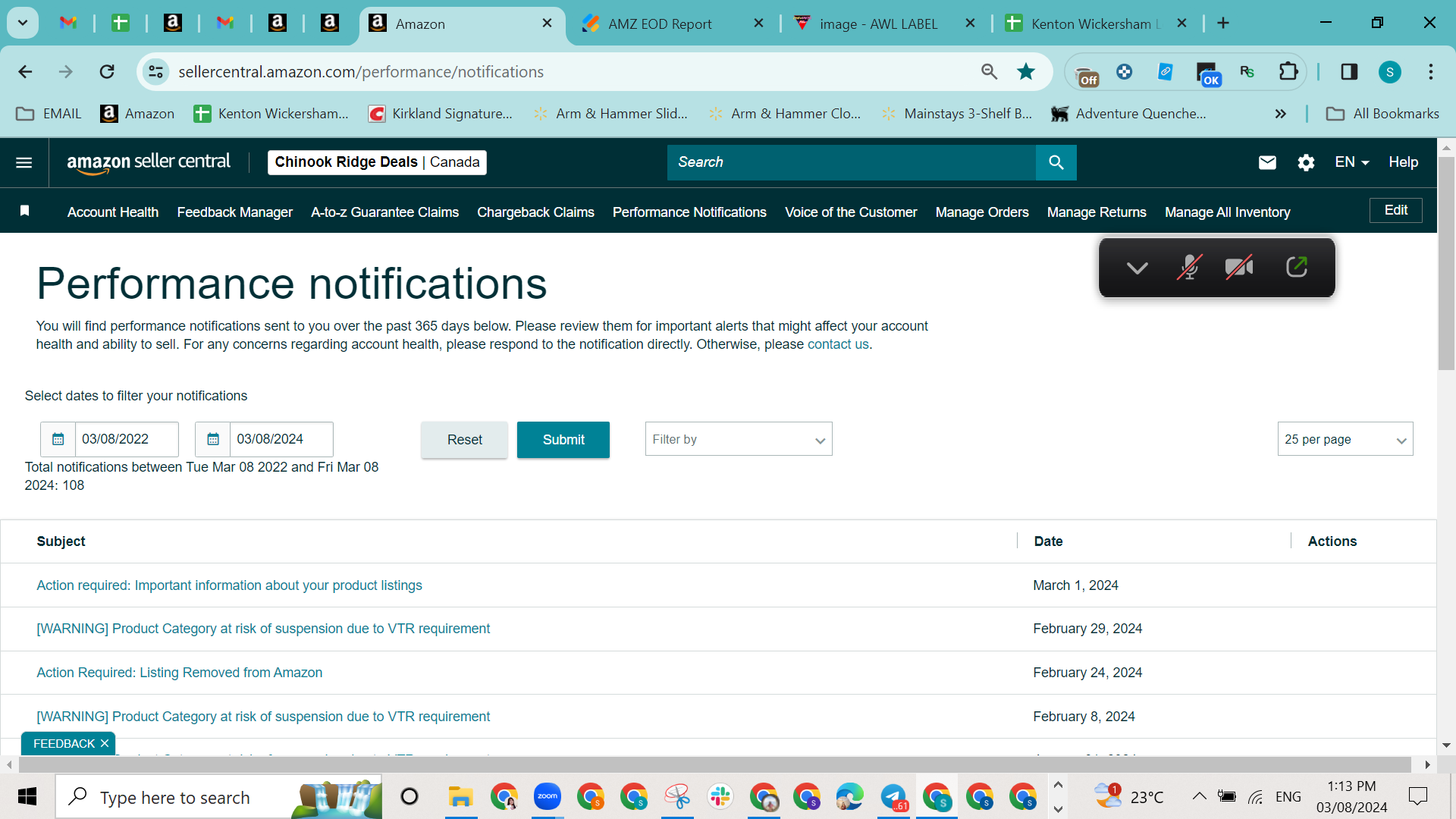Open the Seller Central hamburger menu
Viewport: 1456px width, 819px height.
pos(24,162)
